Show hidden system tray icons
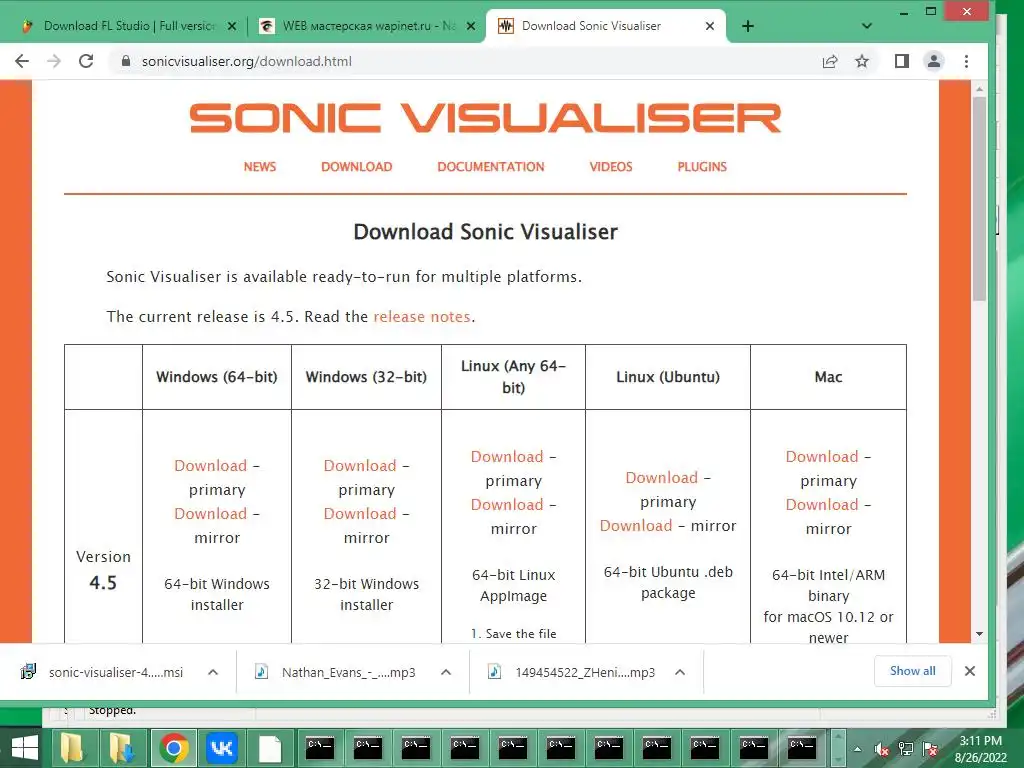 click(857, 749)
